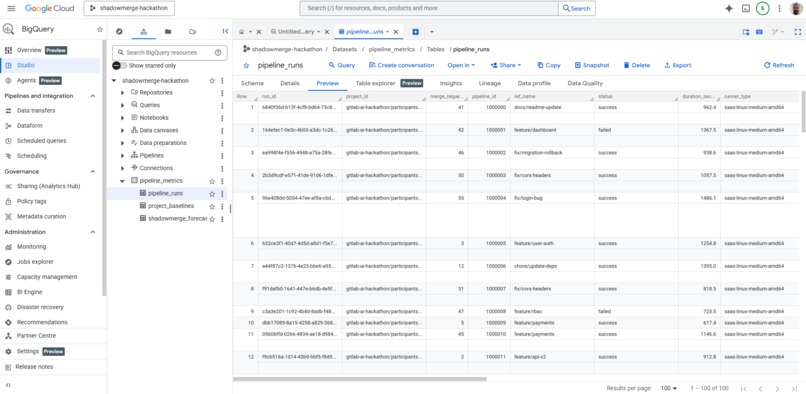806x394 pixels.
Task: Expand the Pipelines tree node
Action: pyautogui.click(x=122, y=155)
